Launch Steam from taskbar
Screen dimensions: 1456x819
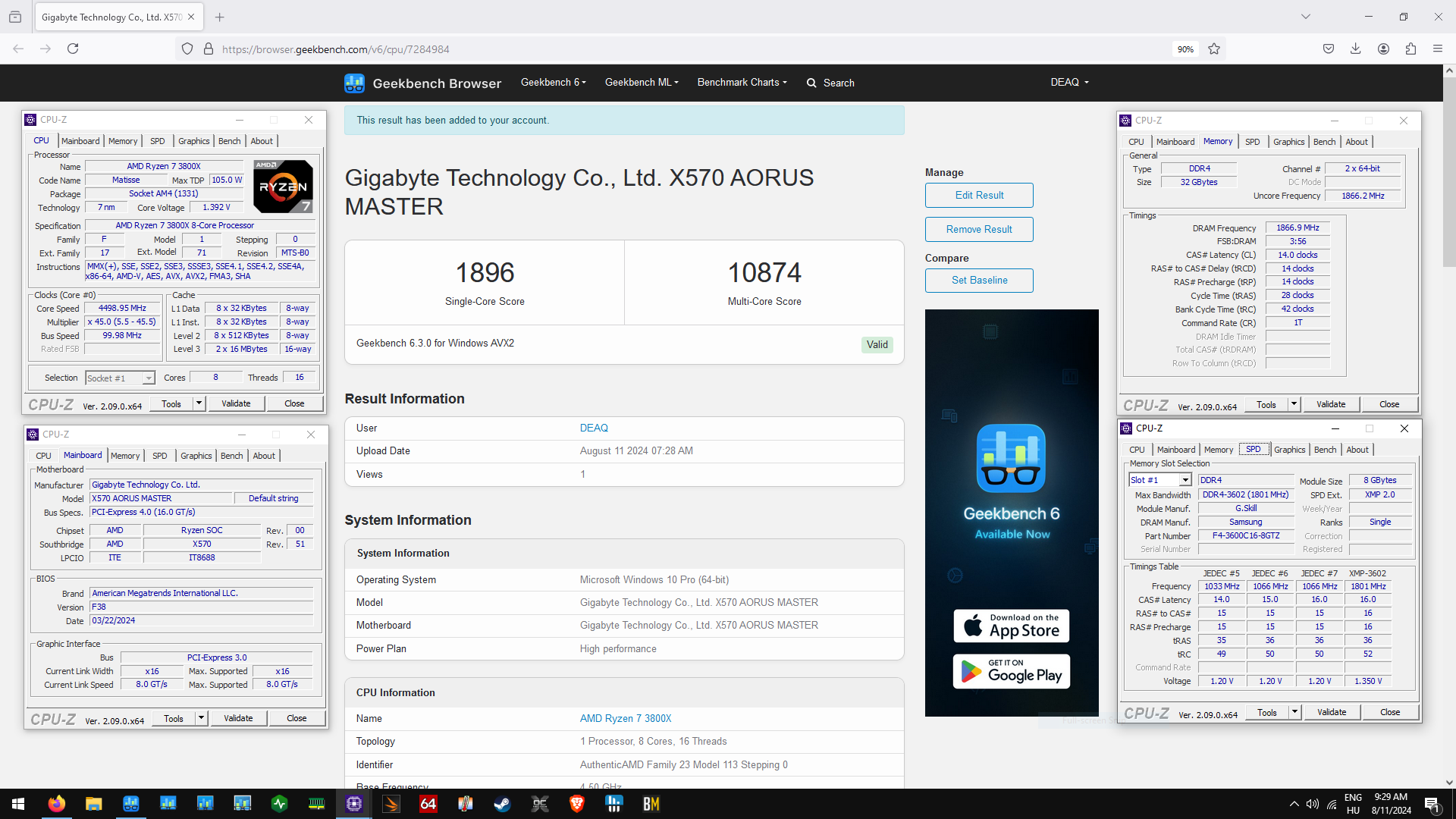point(502,804)
